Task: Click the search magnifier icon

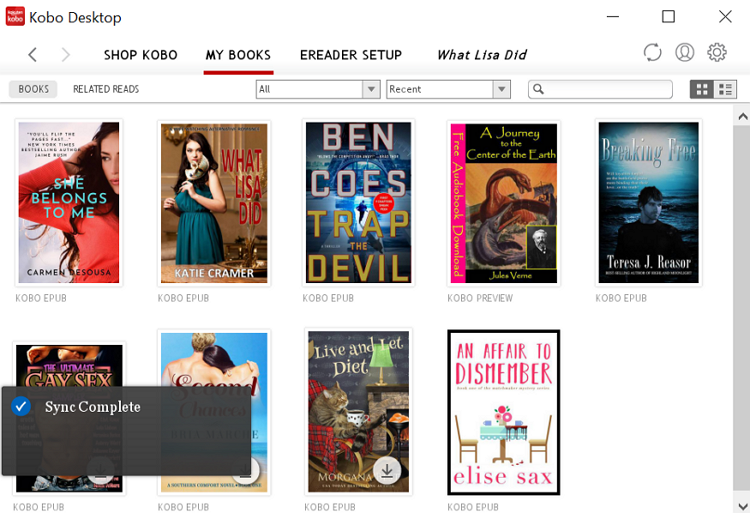Action: (538, 89)
